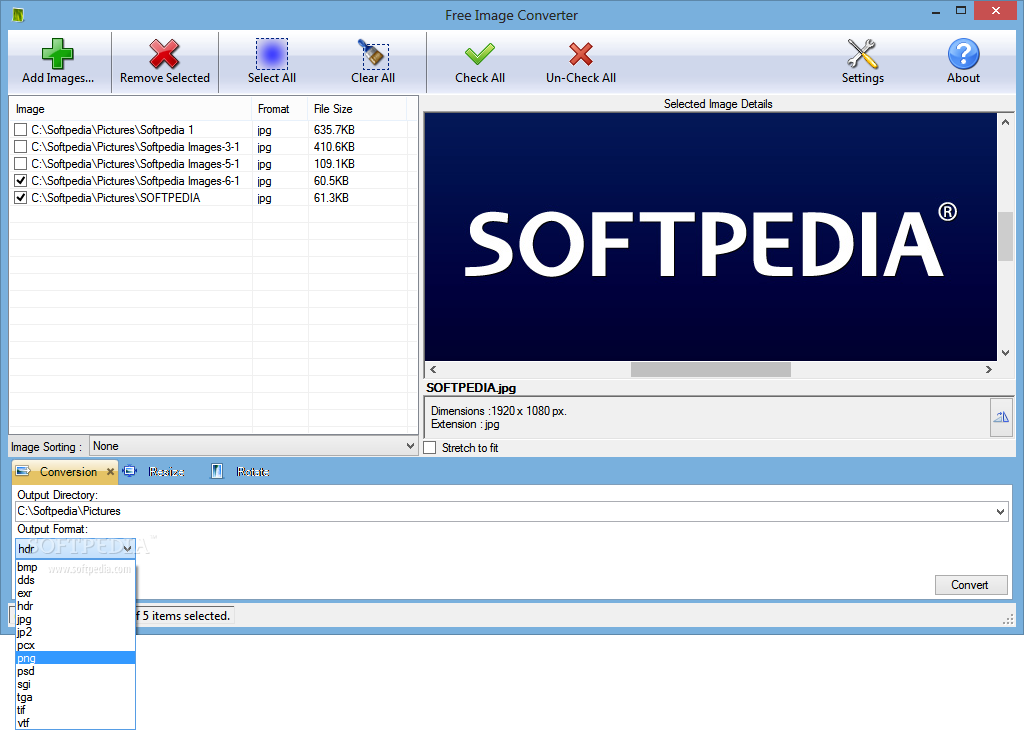Select the 635.7KB file size cell
1024x730 pixels.
point(334,130)
